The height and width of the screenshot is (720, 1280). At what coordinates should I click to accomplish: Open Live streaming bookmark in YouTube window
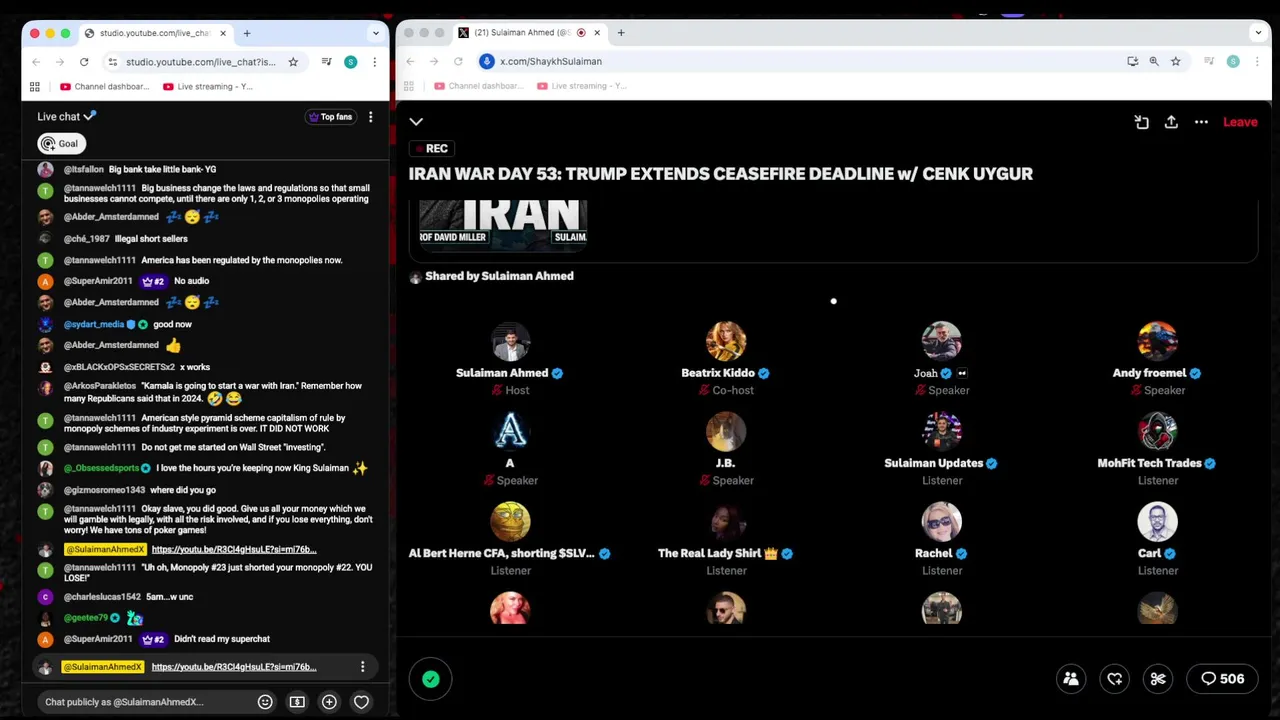pyautogui.click(x=208, y=87)
